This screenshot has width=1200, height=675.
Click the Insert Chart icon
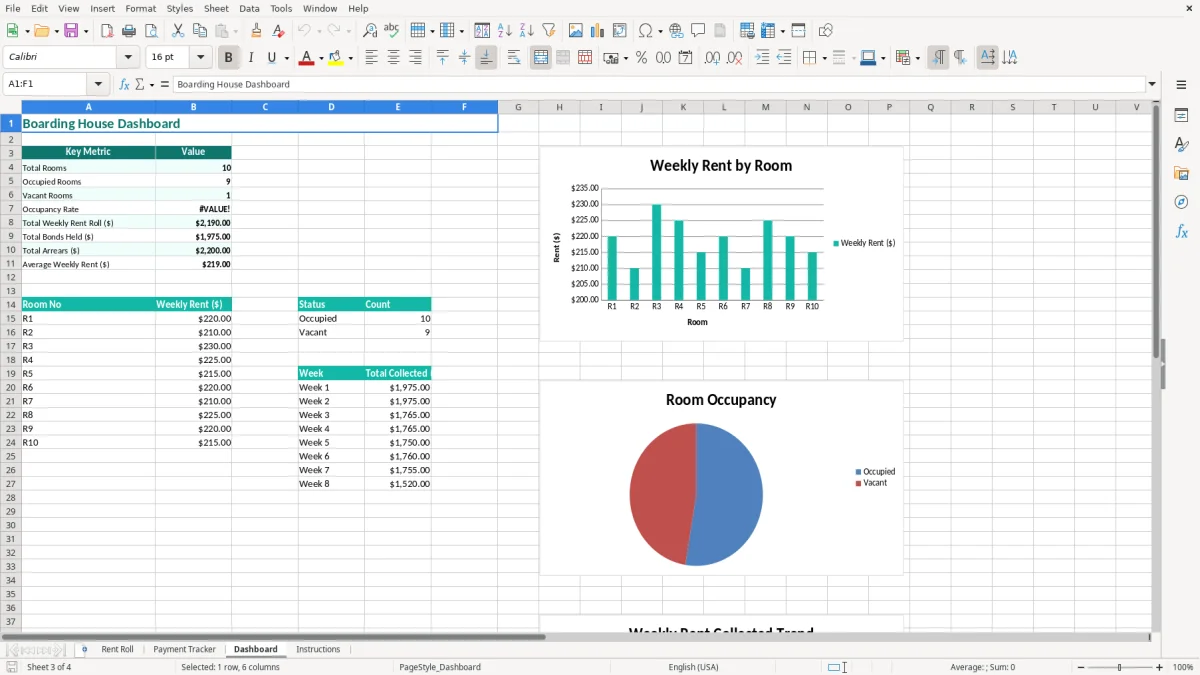click(x=598, y=31)
